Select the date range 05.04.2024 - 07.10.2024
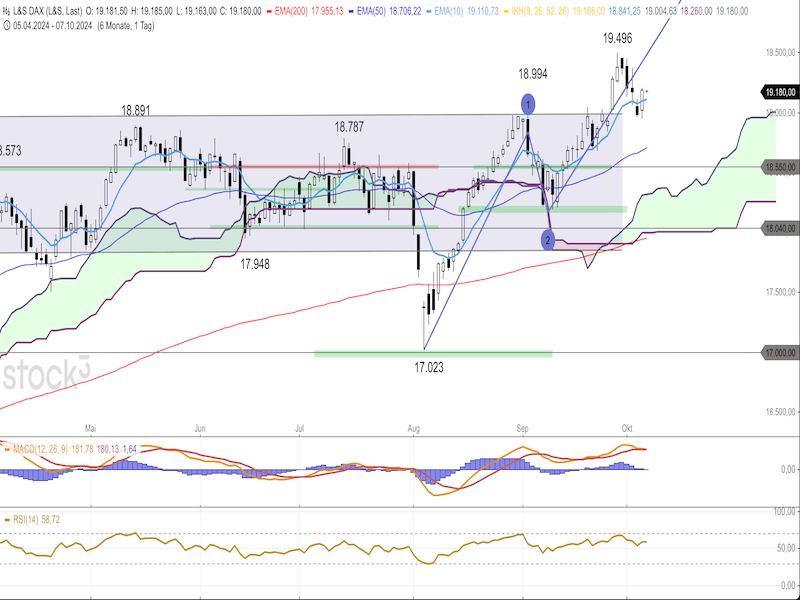The image size is (800, 600). [x=52, y=26]
